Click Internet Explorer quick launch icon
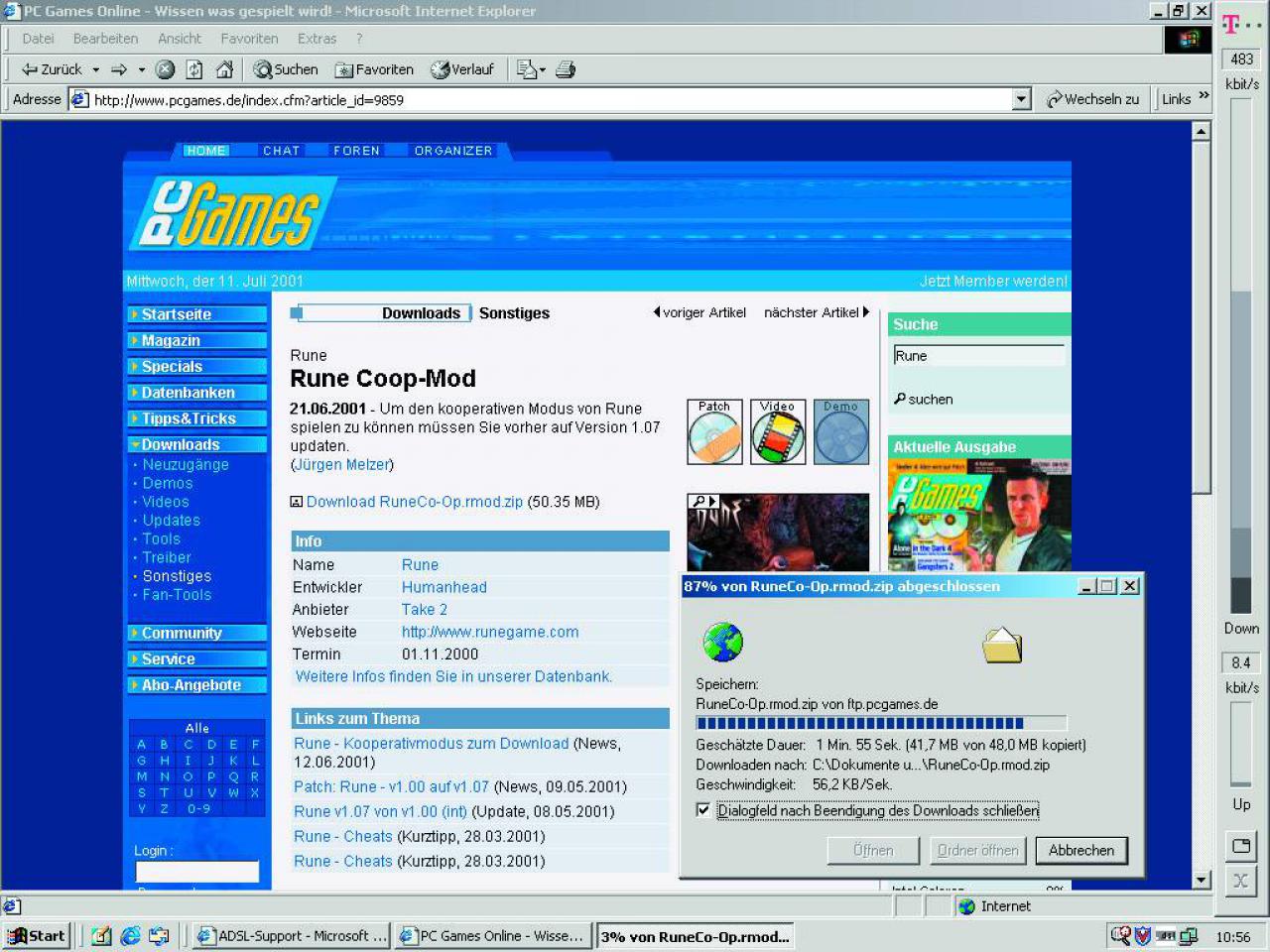 (x=130, y=935)
